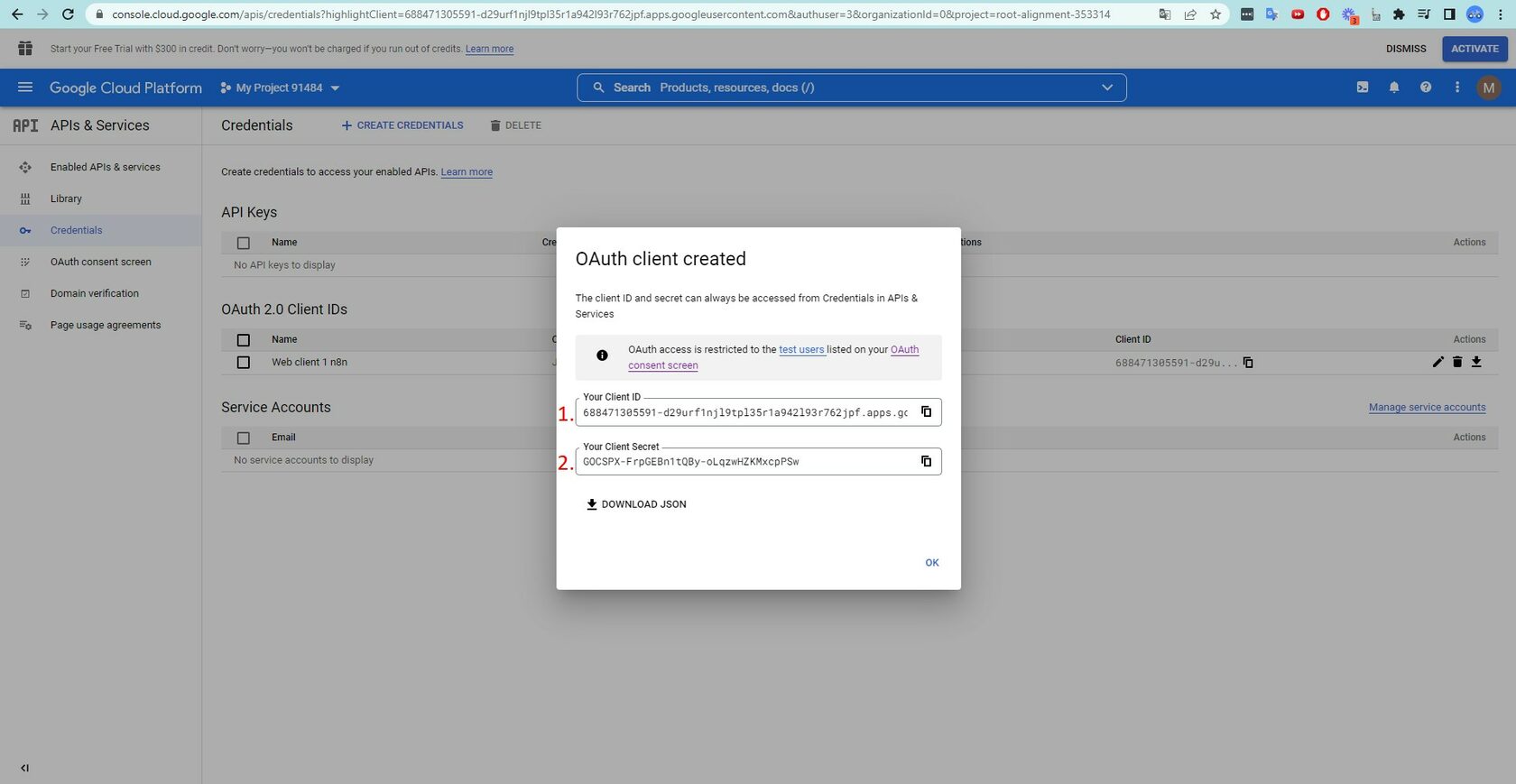Share this page from the address bar
The width and height of the screenshot is (1516, 784).
[x=1190, y=14]
